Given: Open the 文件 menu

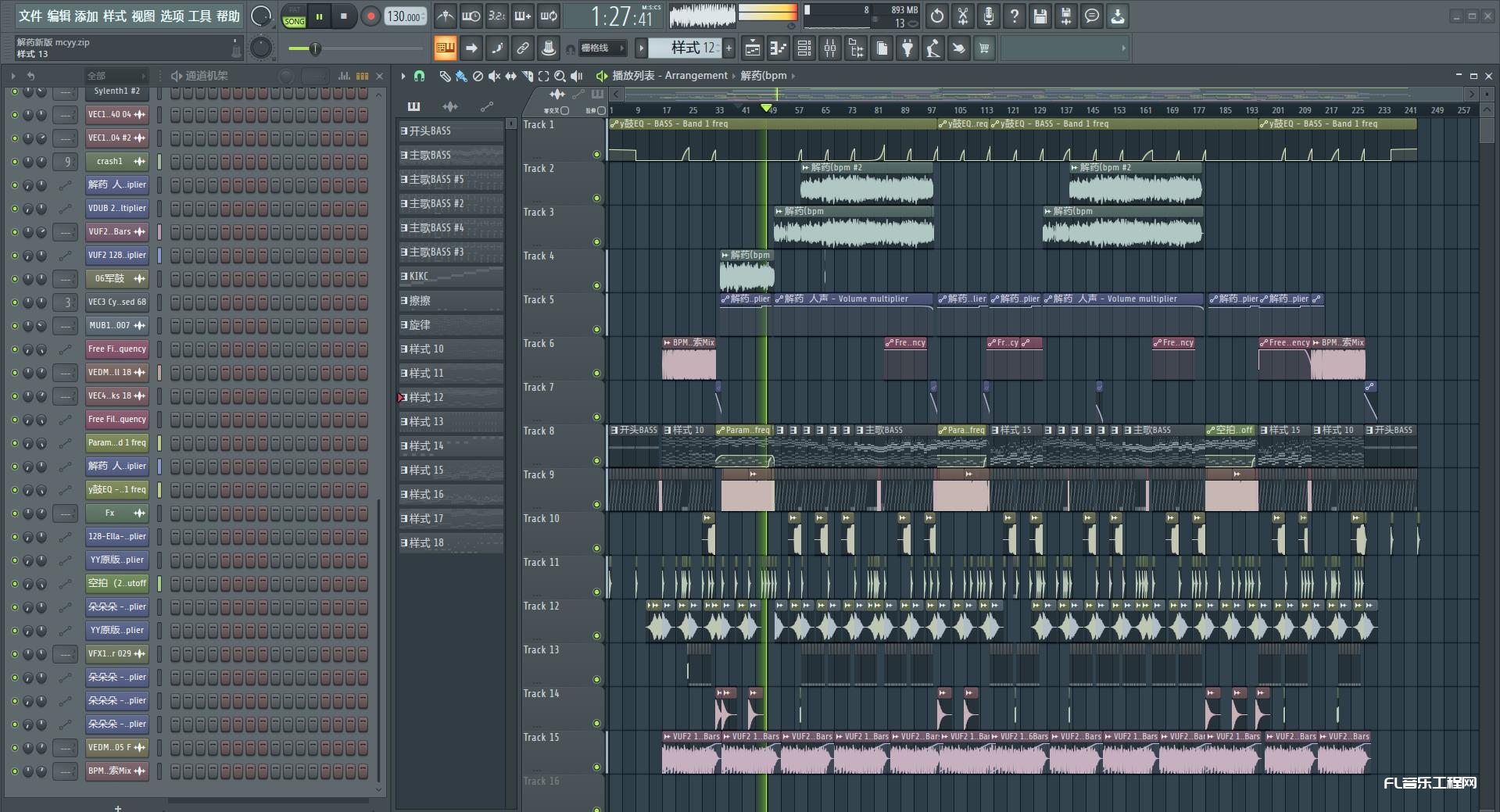Looking at the screenshot, I should point(30,16).
